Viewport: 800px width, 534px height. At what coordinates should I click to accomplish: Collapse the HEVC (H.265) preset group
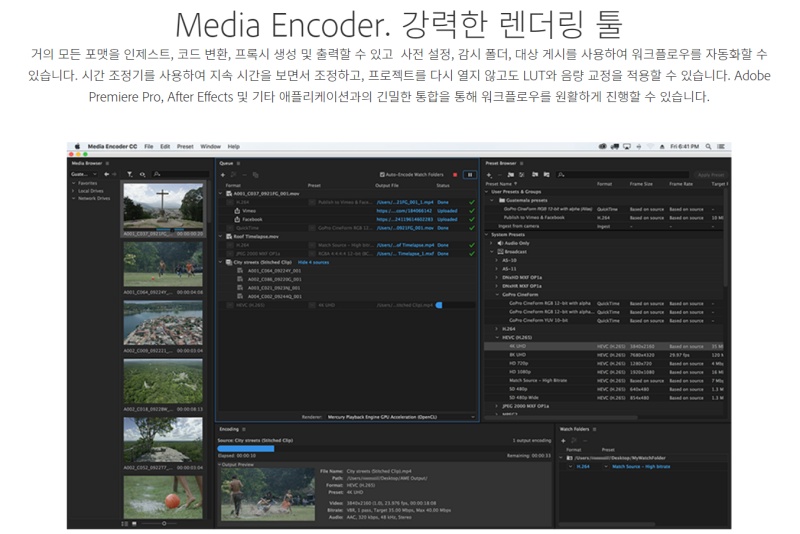497,338
